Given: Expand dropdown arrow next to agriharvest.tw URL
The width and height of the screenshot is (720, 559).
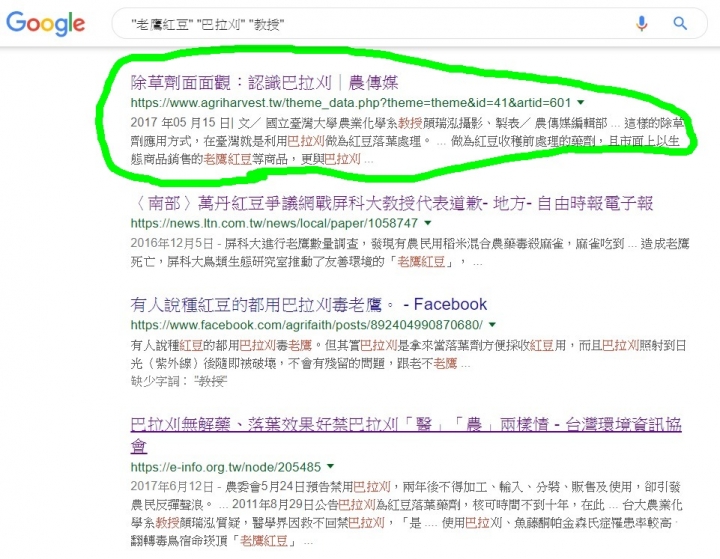Looking at the screenshot, I should click(581, 102).
